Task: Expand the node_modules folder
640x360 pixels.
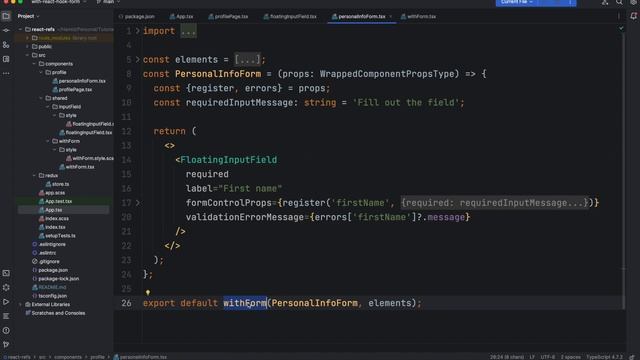Action: [x=27, y=38]
